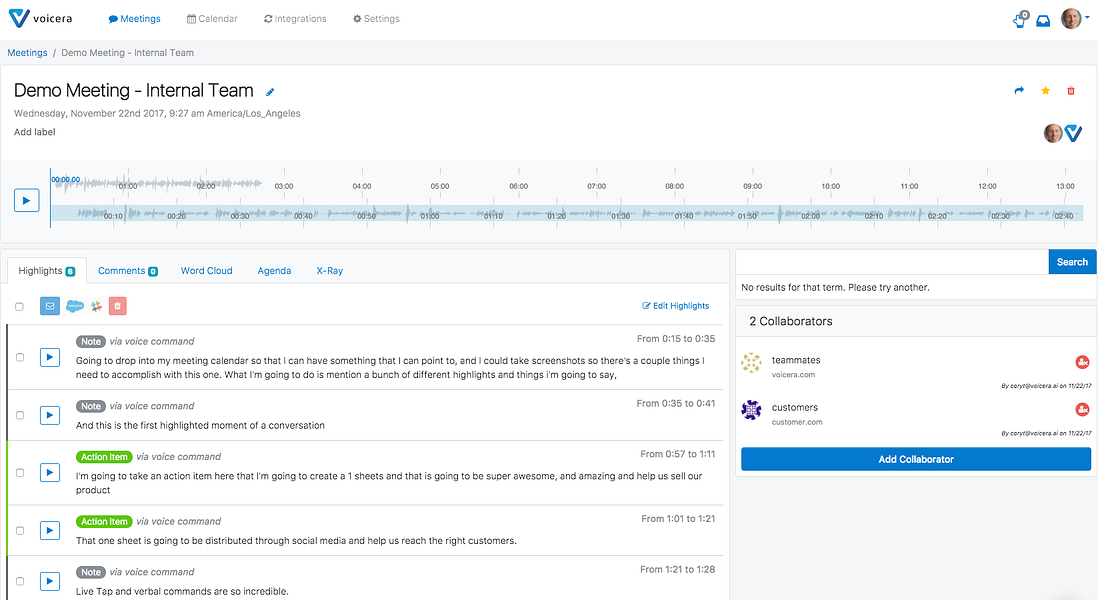This screenshot has height=600, width=1098.
Task: Switch to the Agenda tab
Action: (274, 271)
